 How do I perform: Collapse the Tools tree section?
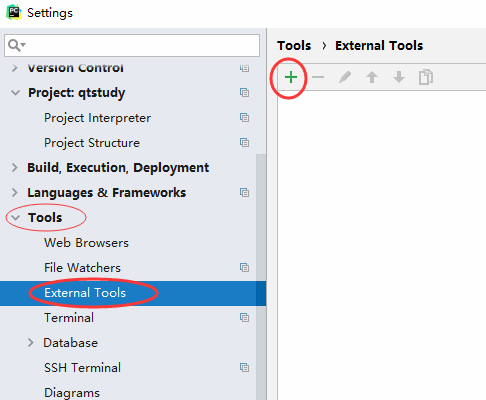15,218
